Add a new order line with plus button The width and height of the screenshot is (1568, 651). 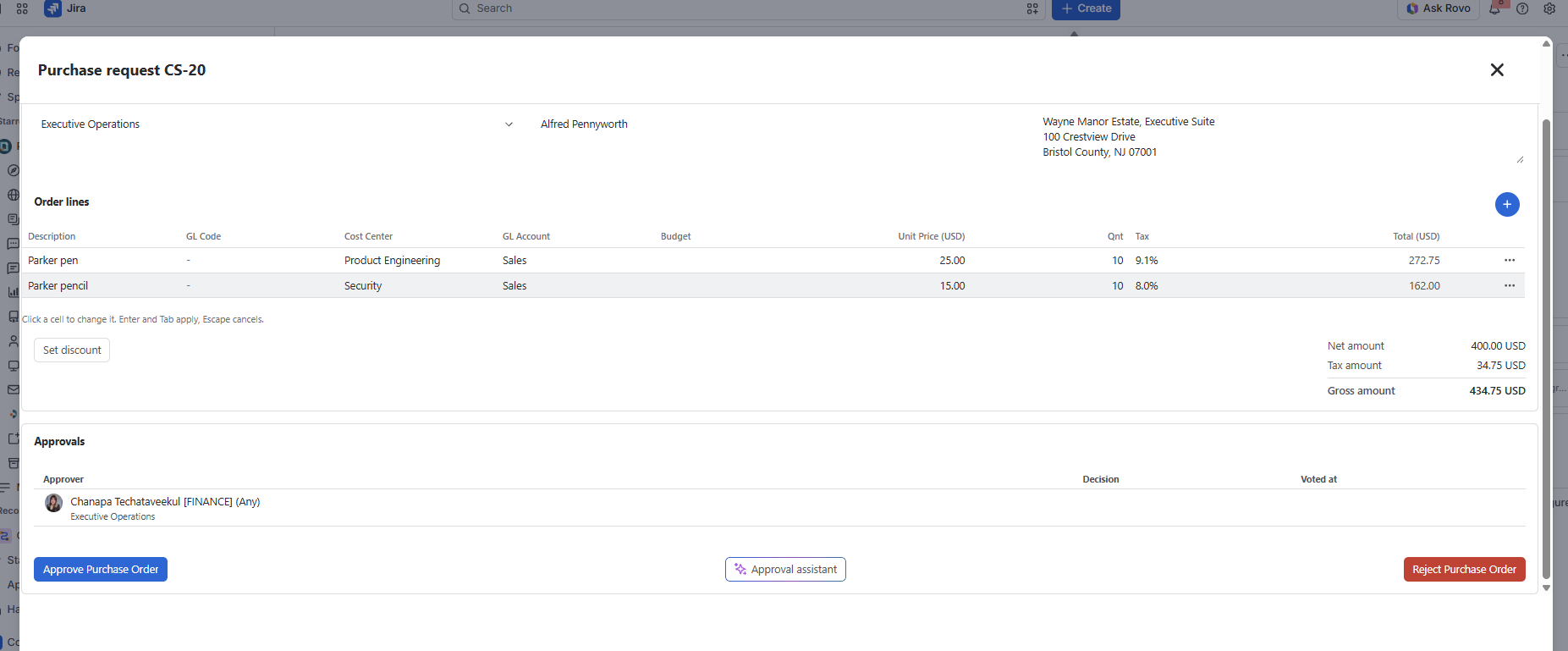tap(1507, 204)
